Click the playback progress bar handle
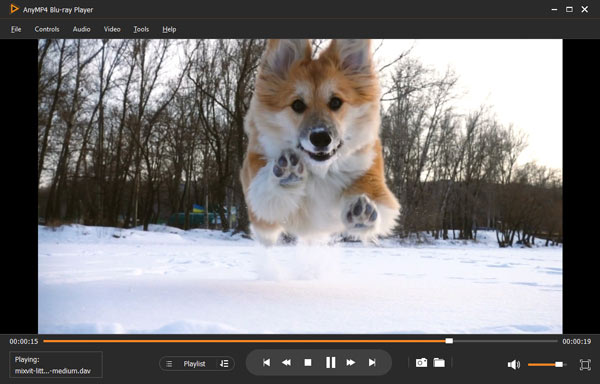 (449, 341)
